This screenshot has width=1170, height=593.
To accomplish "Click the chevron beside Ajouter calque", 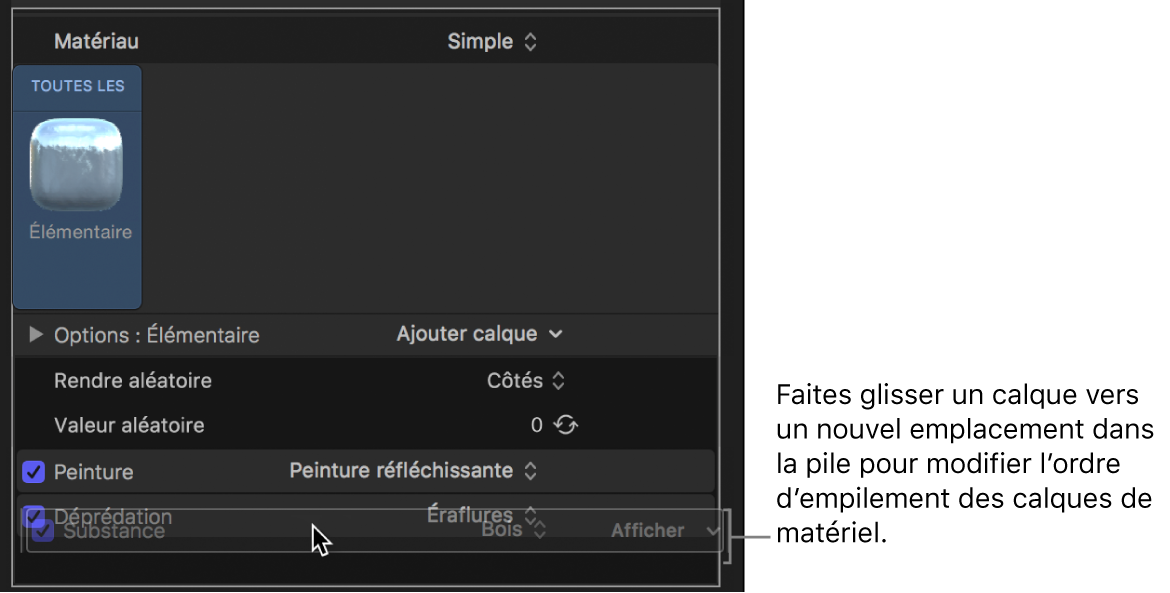I will point(556,334).
